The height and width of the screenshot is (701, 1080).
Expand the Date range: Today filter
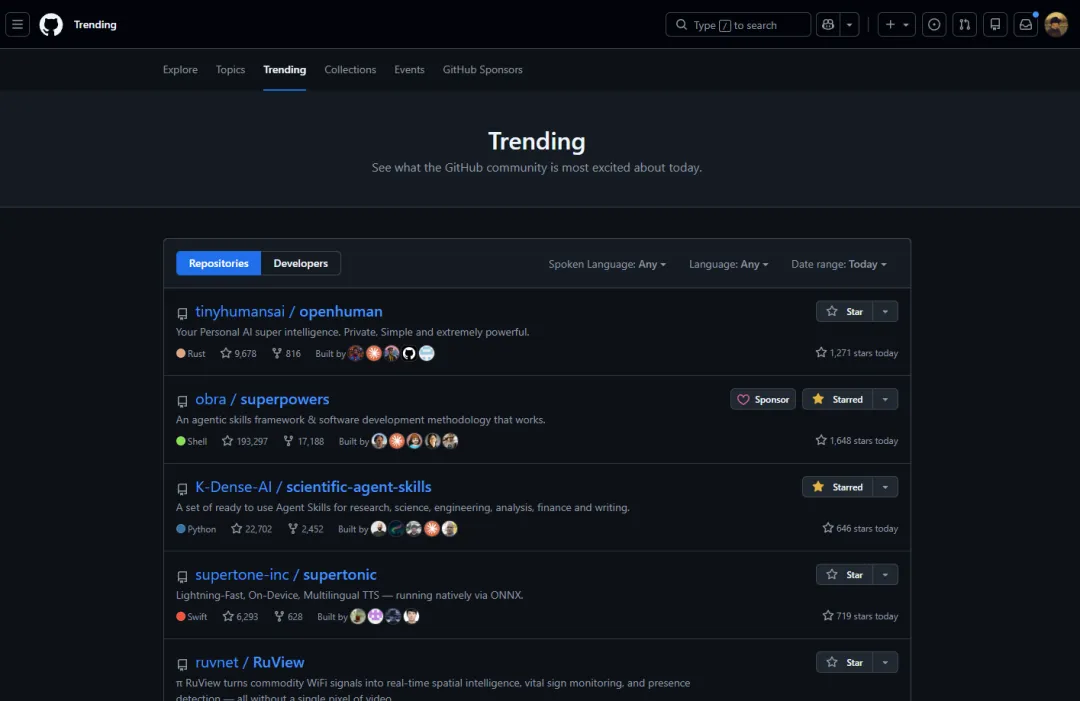[839, 264]
